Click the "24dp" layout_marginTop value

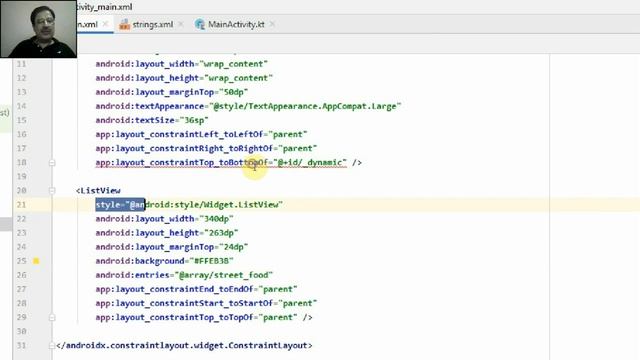tap(233, 247)
